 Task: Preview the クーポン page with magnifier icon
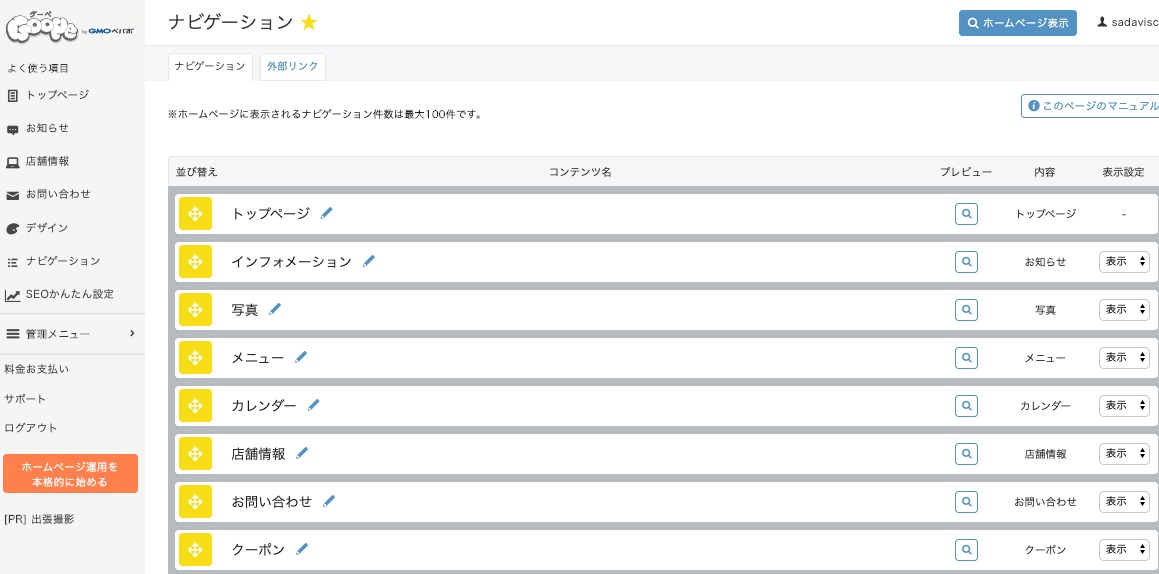(966, 550)
